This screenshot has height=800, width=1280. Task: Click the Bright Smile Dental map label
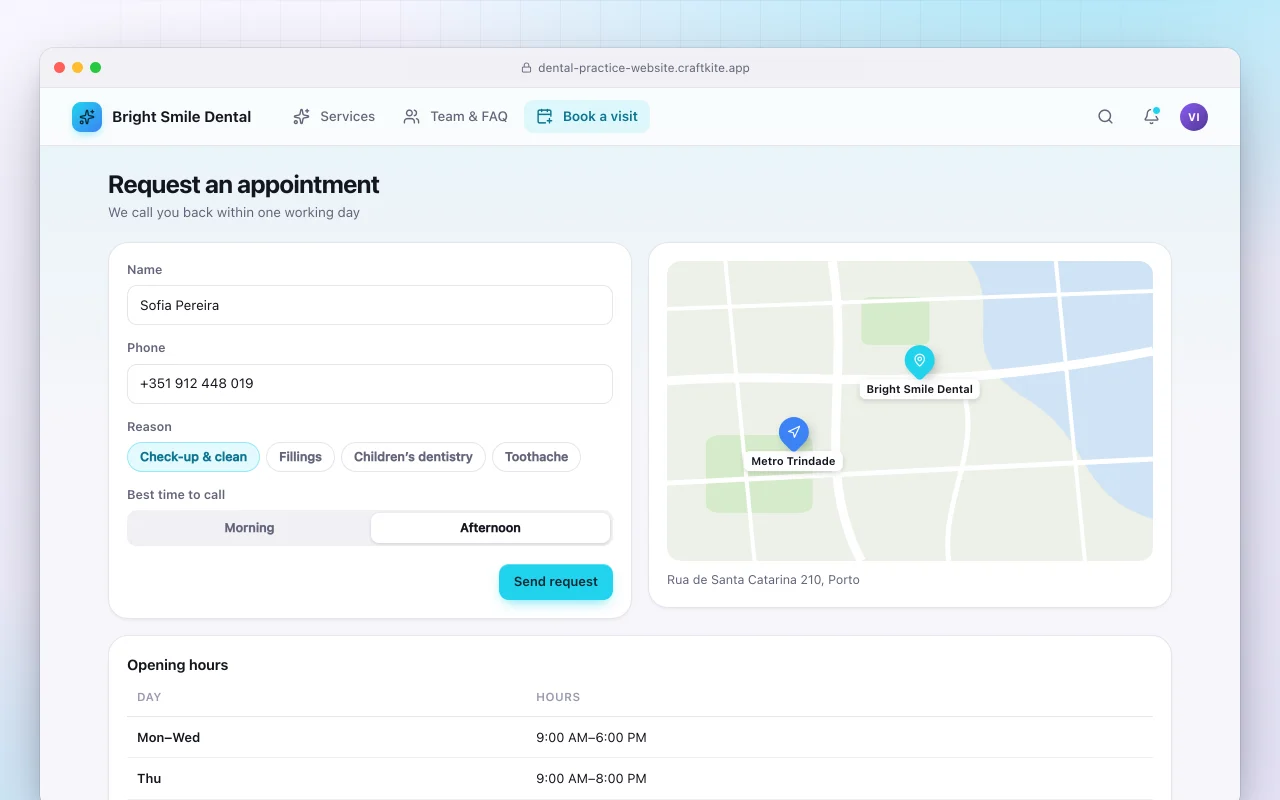(920, 389)
